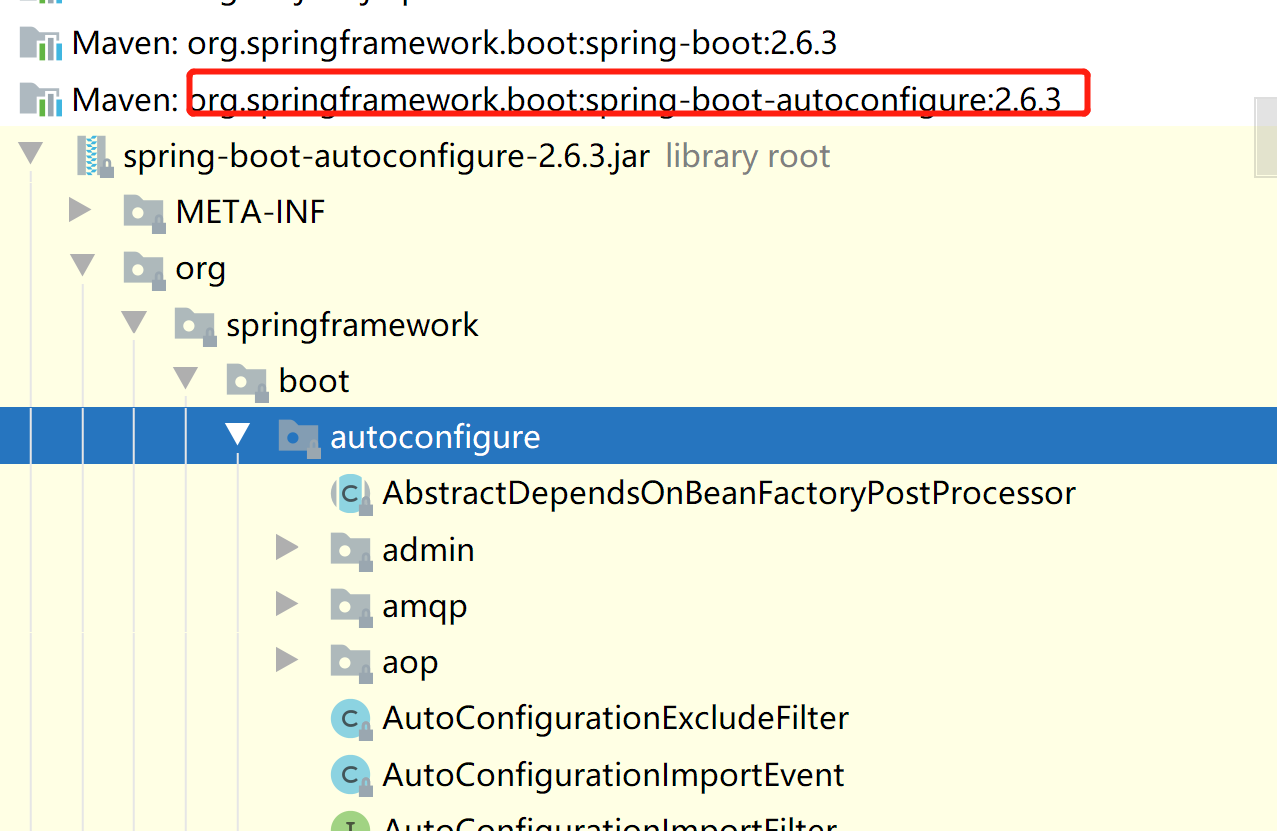
Task: Click the Maven library icon for spring-boot-autoconfigure:2.6.3
Action: tap(41, 100)
